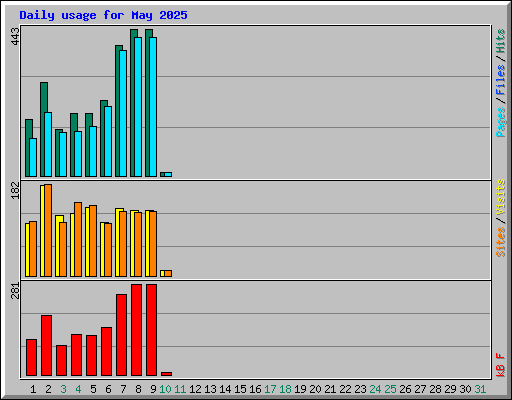
Task: Click the '281' KB axis value
Action: tap(16, 291)
